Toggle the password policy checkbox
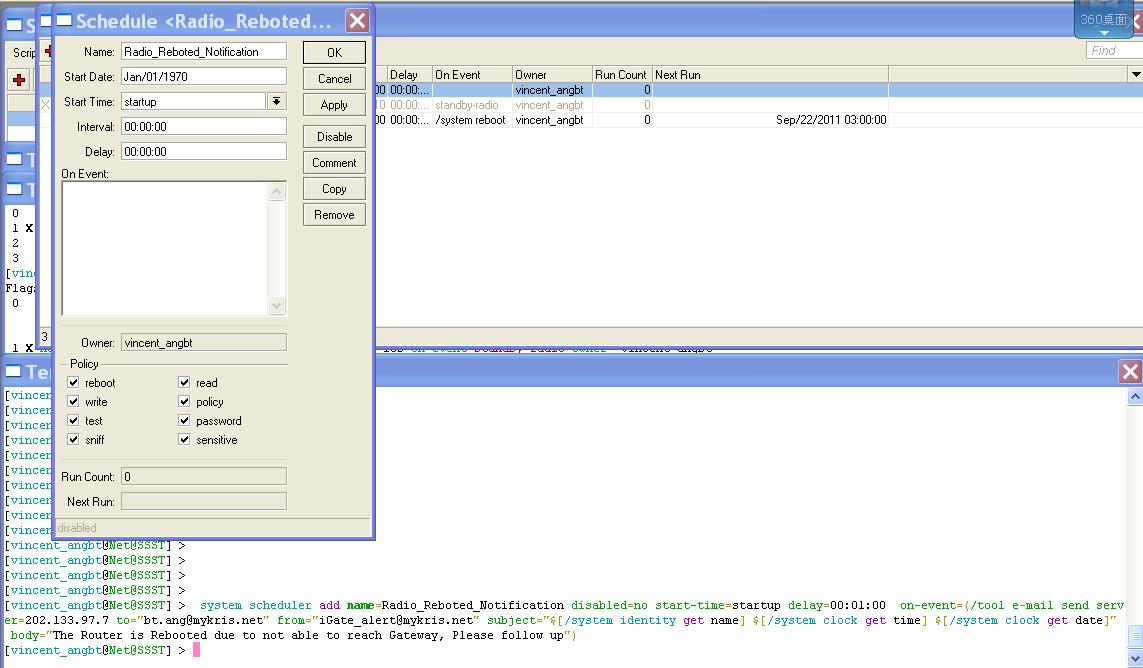 pyautogui.click(x=184, y=420)
